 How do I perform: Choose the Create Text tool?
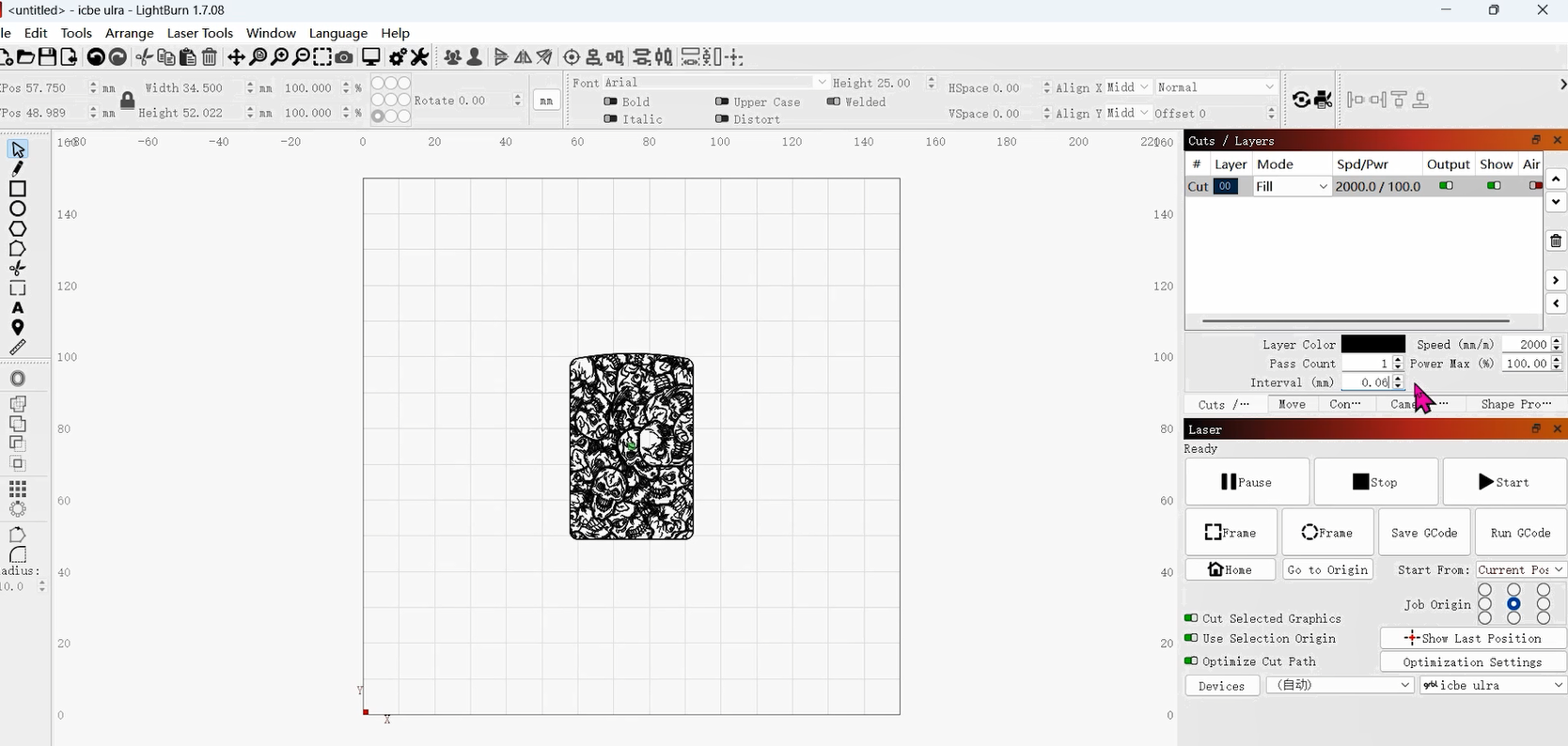[18, 308]
